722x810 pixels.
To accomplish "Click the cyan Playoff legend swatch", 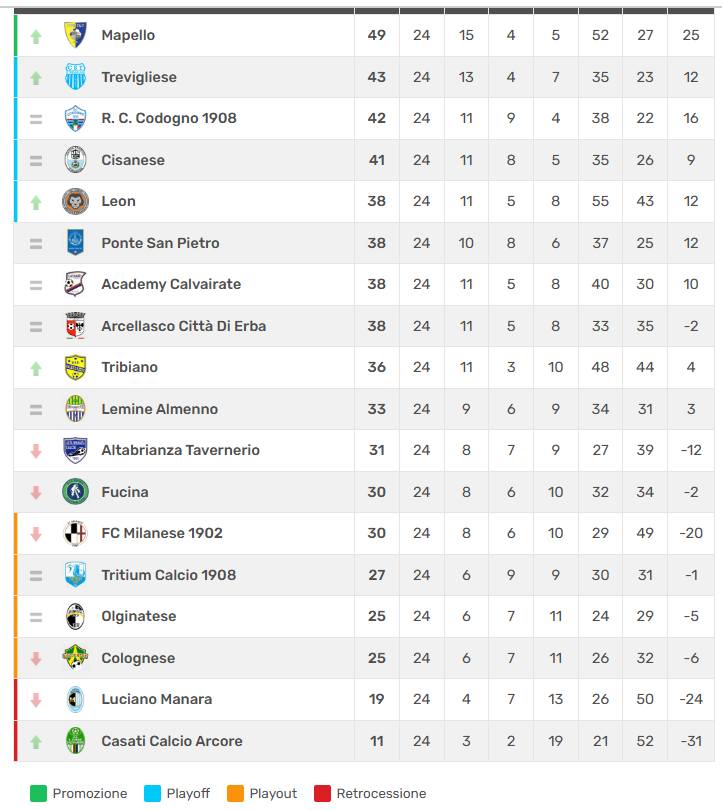I will (153, 794).
